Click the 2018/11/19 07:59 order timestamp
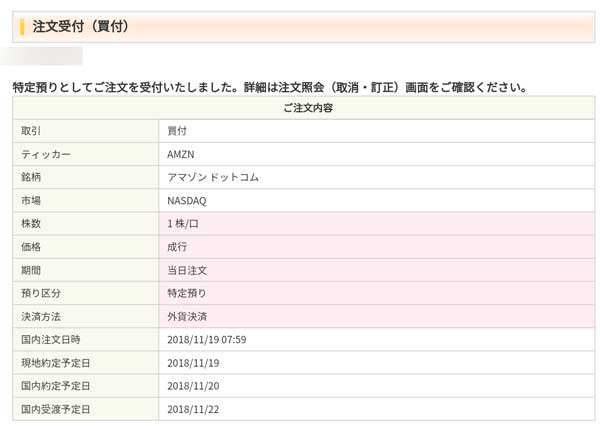 207,340
